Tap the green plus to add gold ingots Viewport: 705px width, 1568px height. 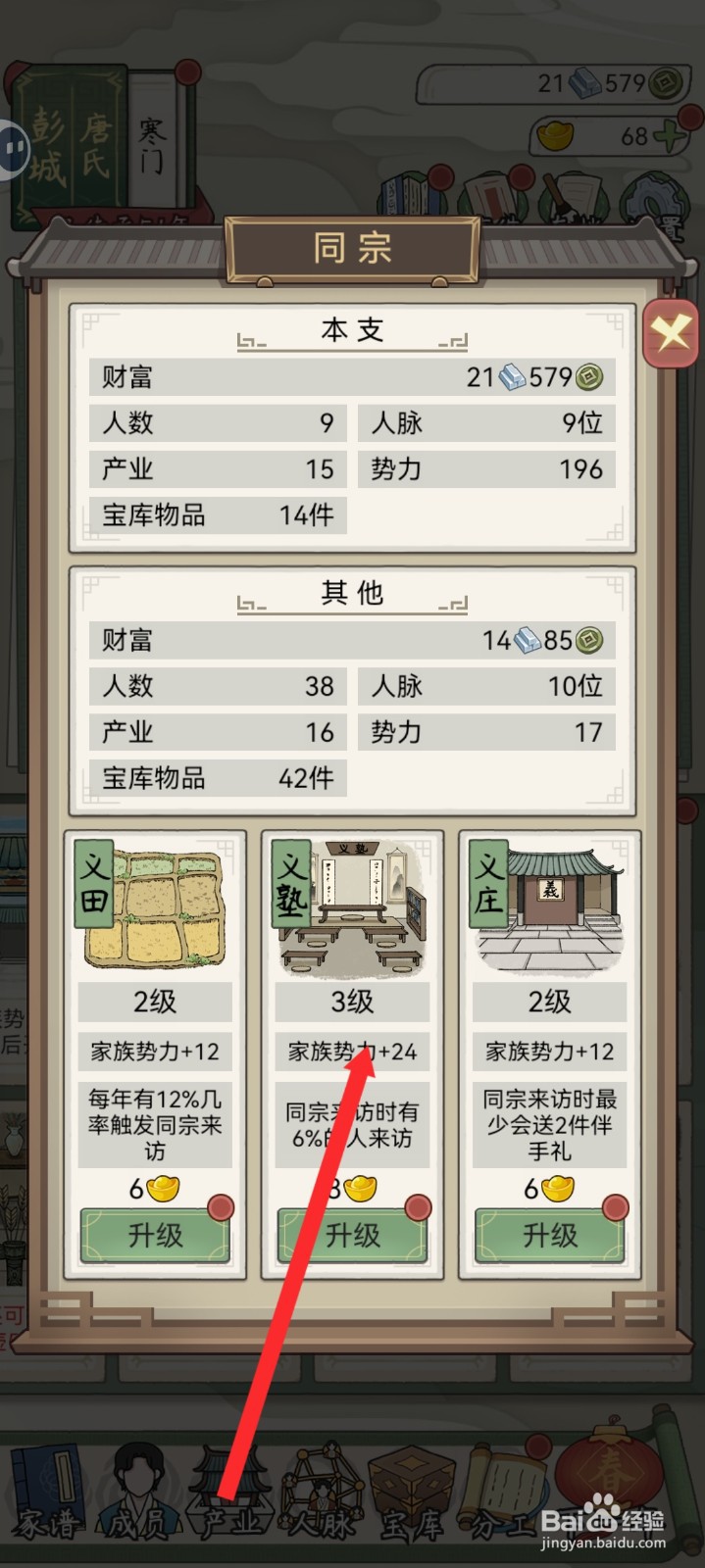pyautogui.click(x=670, y=136)
